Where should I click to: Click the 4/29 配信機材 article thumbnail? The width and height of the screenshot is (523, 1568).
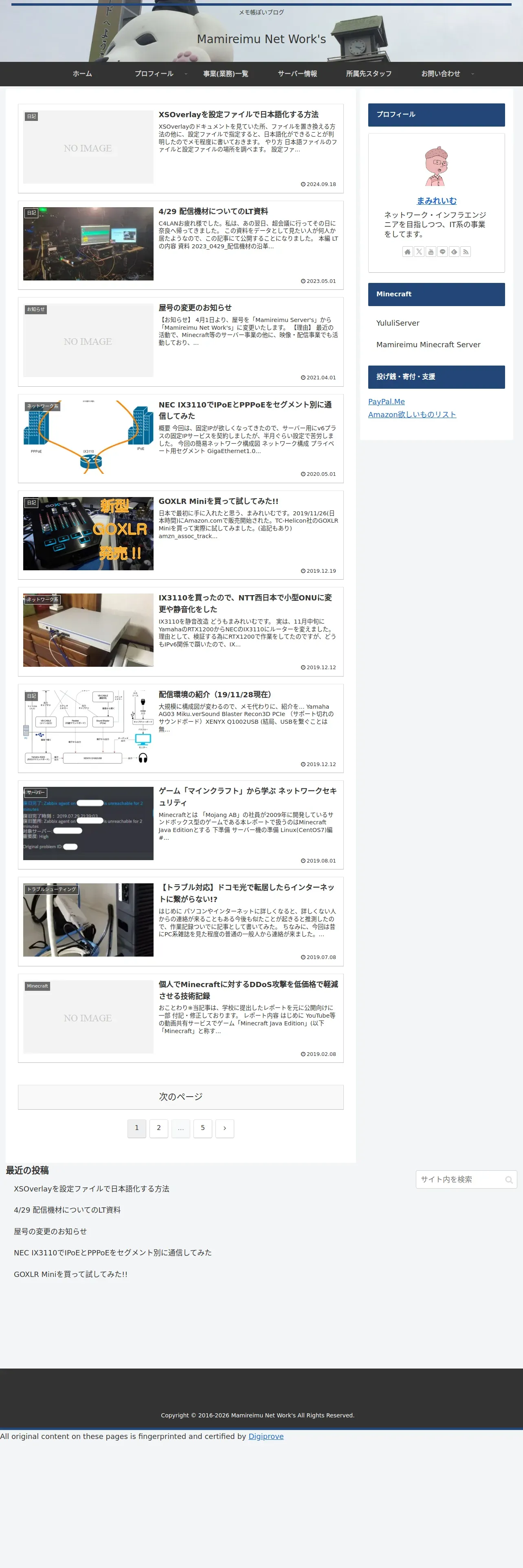click(88, 243)
